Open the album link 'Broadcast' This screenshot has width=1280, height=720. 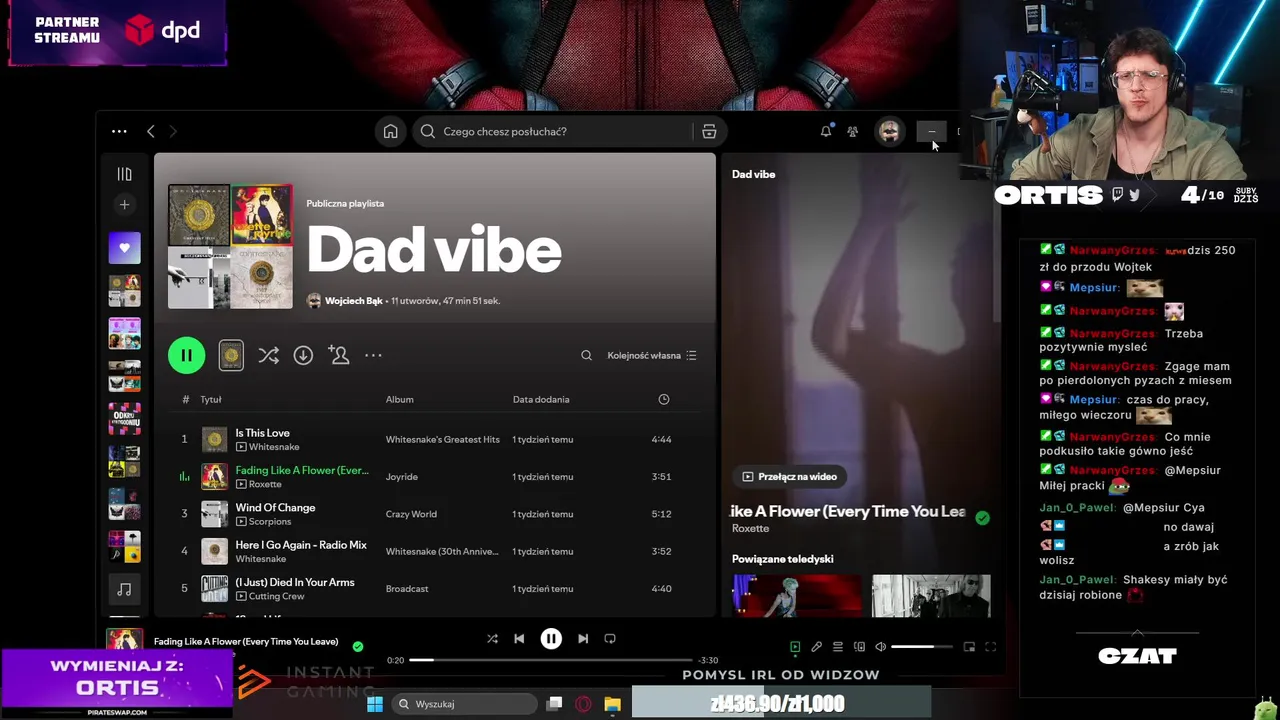tap(407, 589)
